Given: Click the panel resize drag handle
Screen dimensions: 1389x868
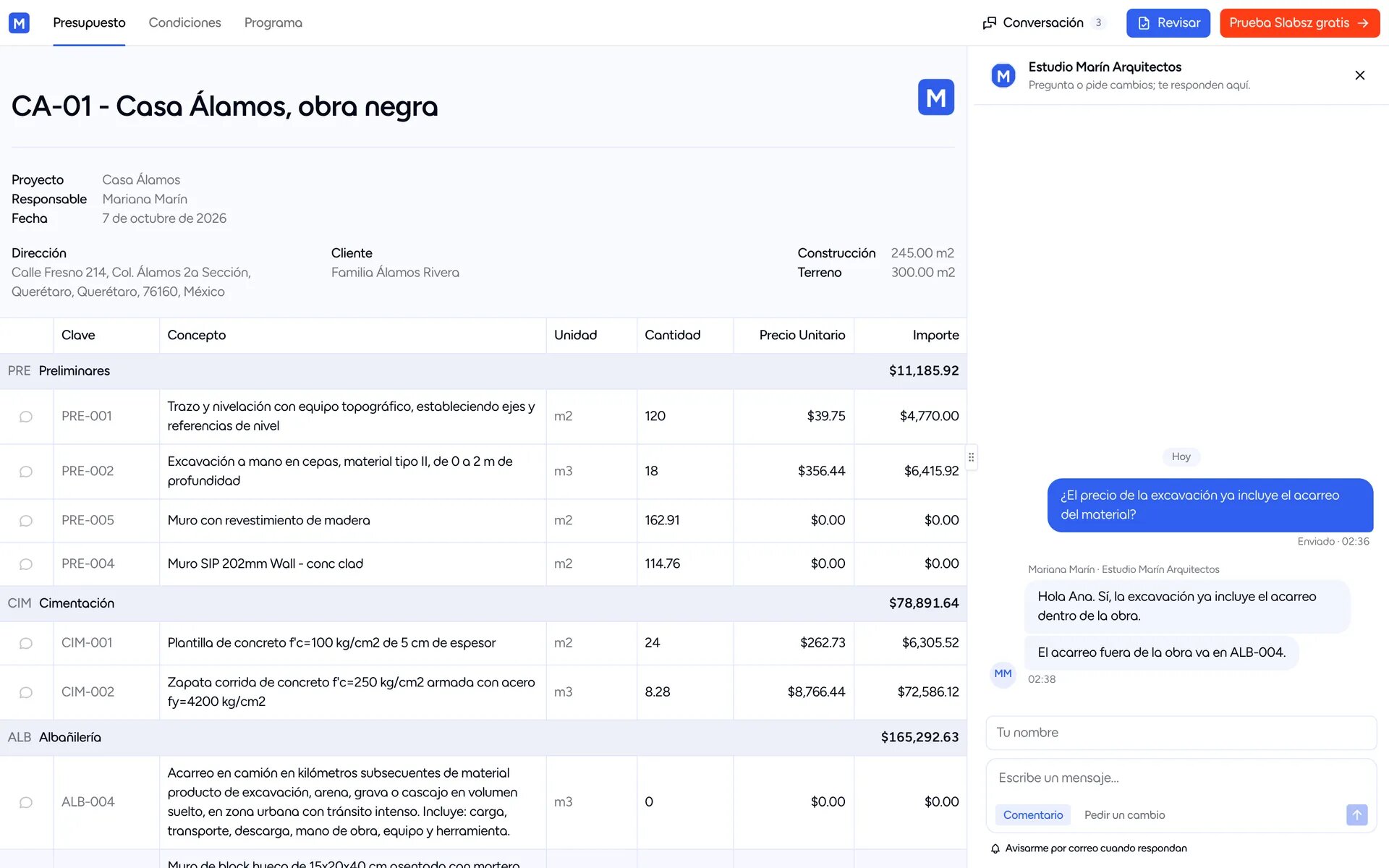Looking at the screenshot, I should click(971, 457).
